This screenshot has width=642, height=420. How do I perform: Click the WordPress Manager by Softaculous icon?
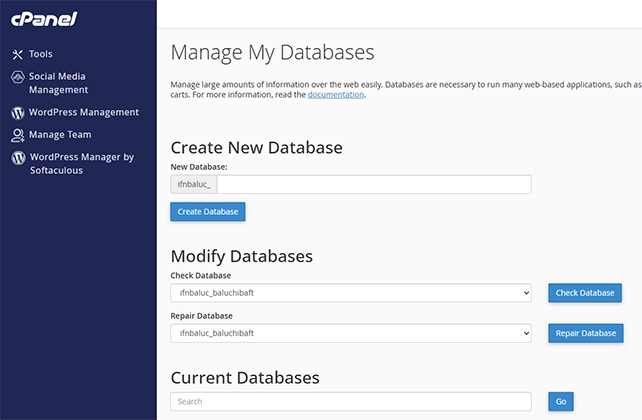tap(18, 158)
